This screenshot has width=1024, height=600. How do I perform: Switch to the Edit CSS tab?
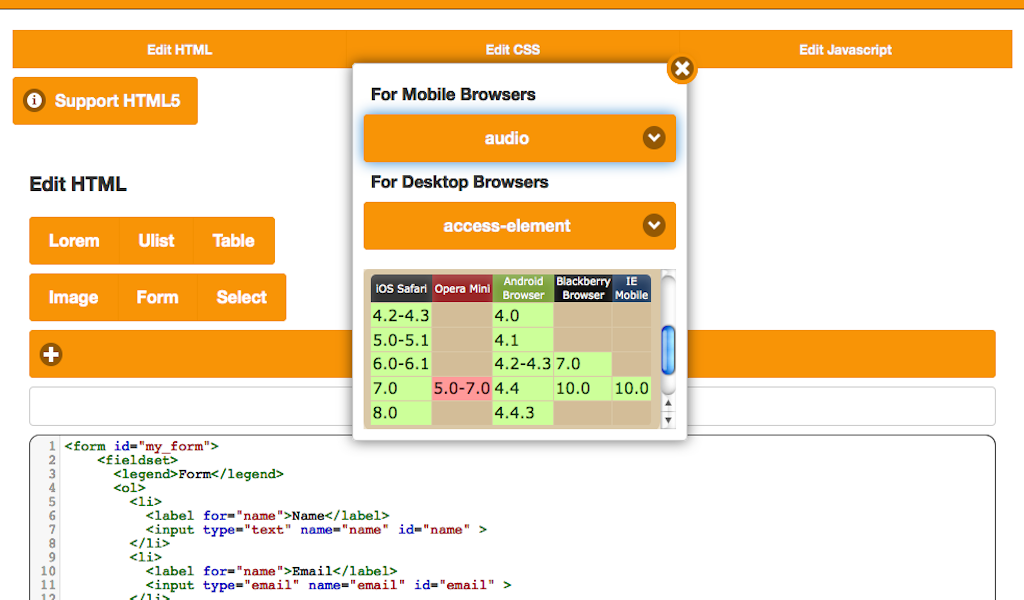tap(513, 49)
